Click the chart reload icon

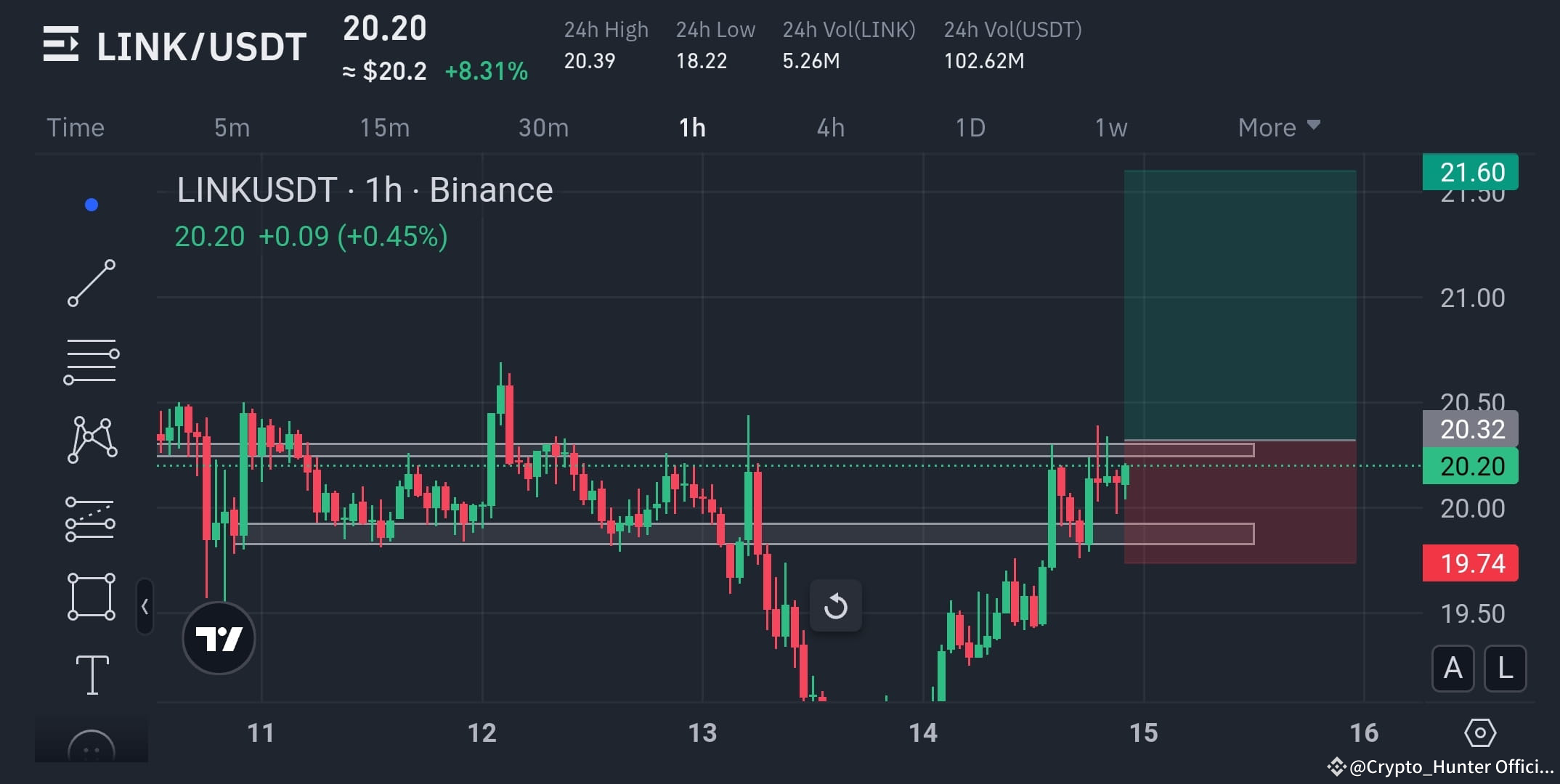[835, 605]
